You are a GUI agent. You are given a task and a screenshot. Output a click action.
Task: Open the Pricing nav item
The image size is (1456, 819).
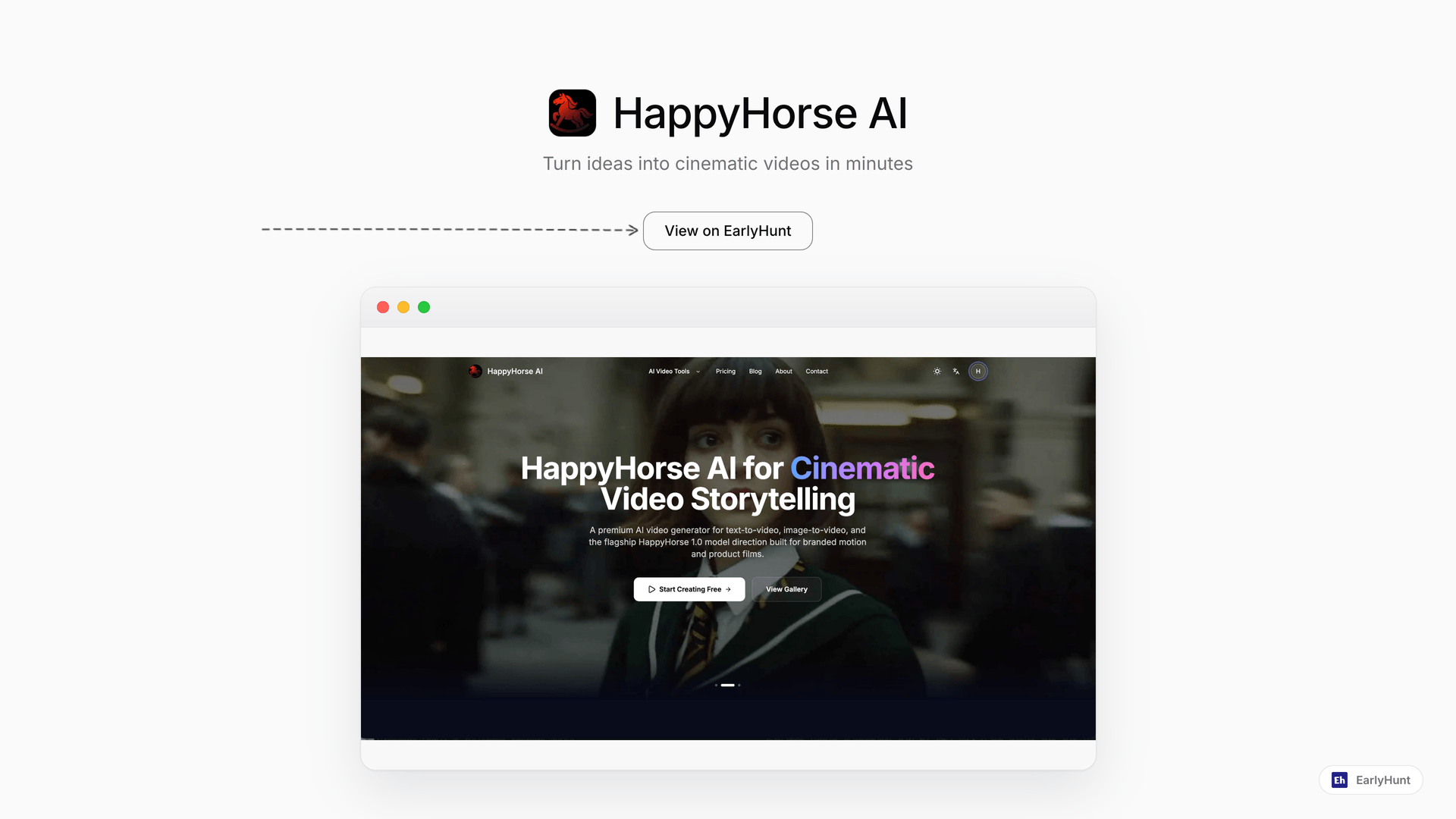click(725, 371)
